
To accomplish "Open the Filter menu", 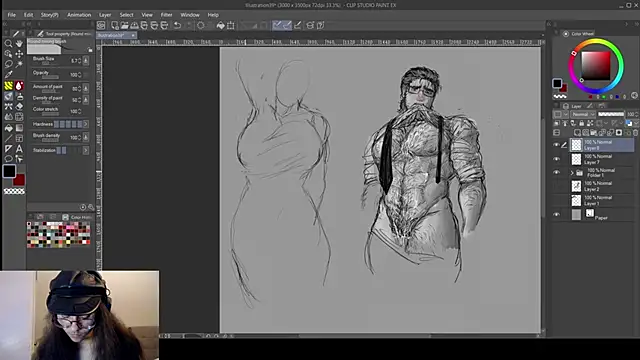I will click(166, 15).
